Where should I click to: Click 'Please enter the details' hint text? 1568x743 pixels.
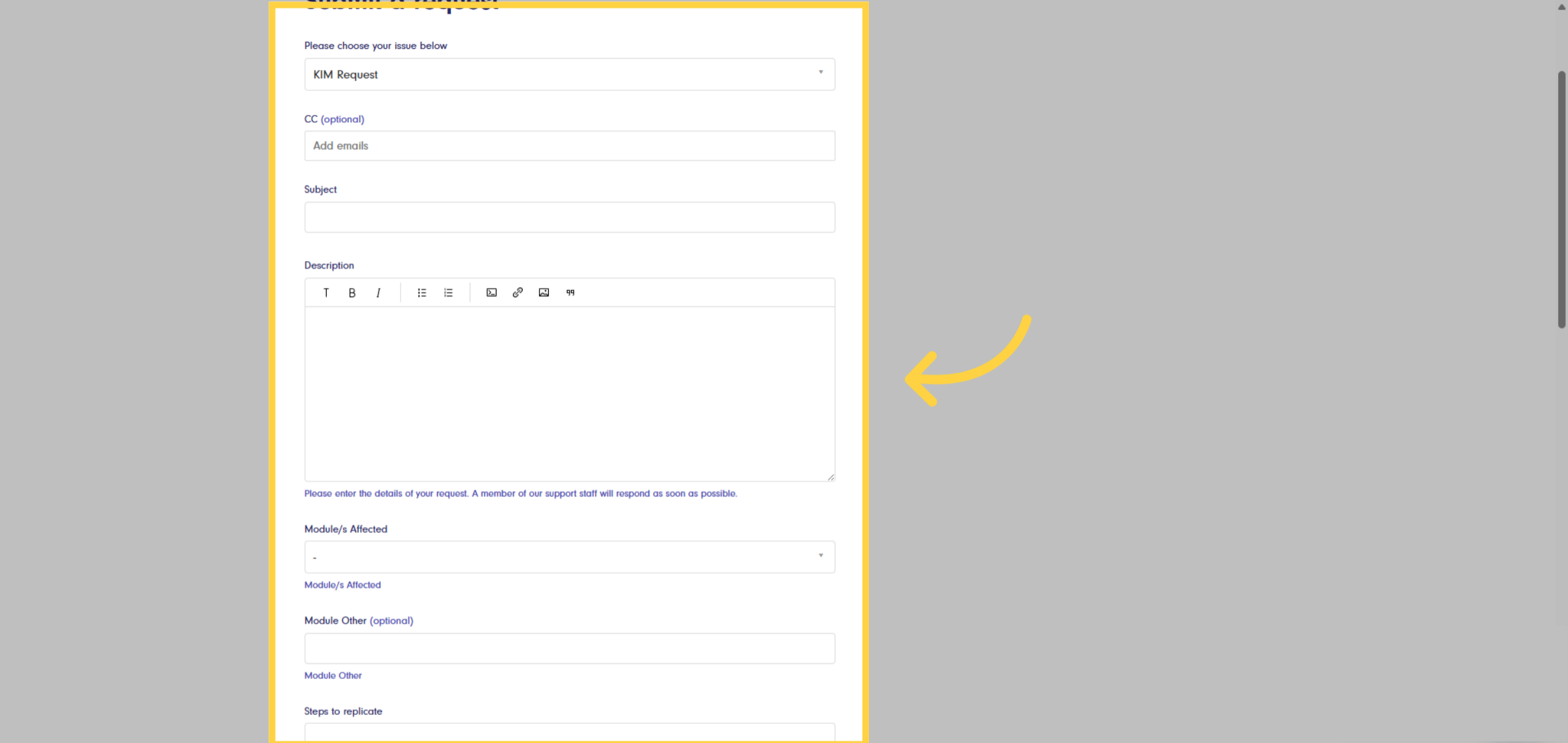pos(521,494)
